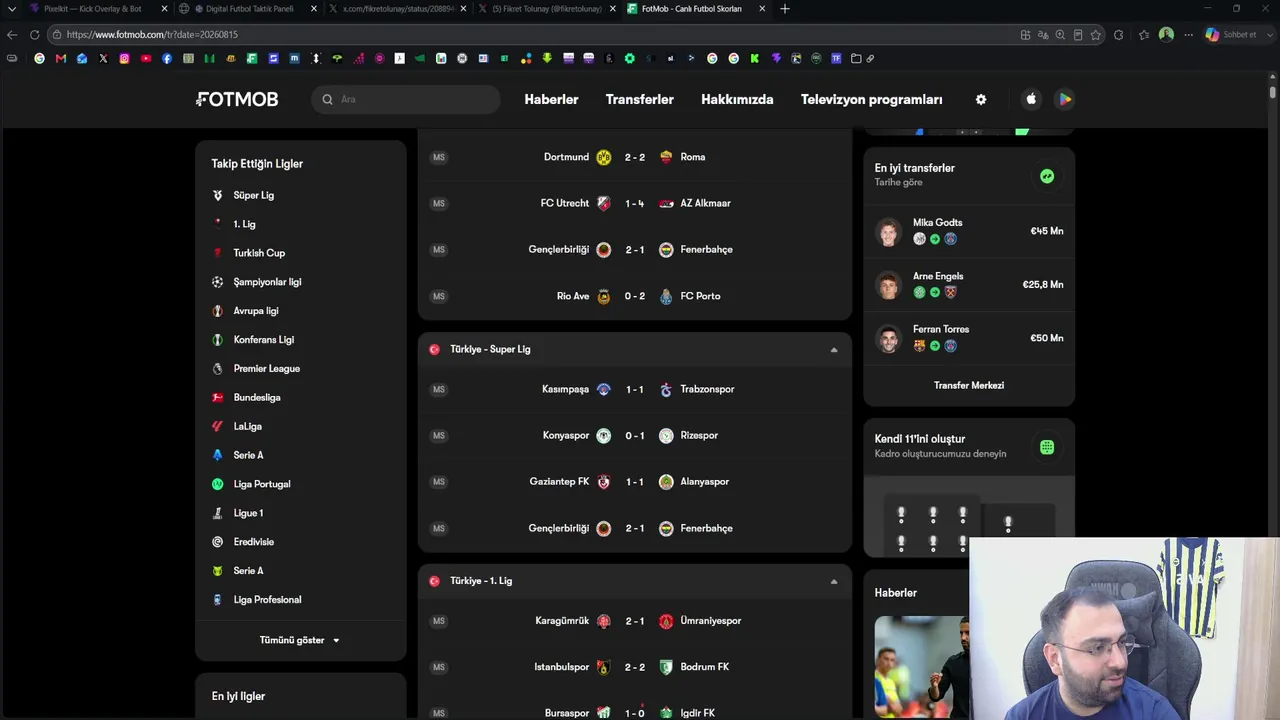Bookmark page with the star icon
The height and width of the screenshot is (720, 1280).
[1096, 34]
